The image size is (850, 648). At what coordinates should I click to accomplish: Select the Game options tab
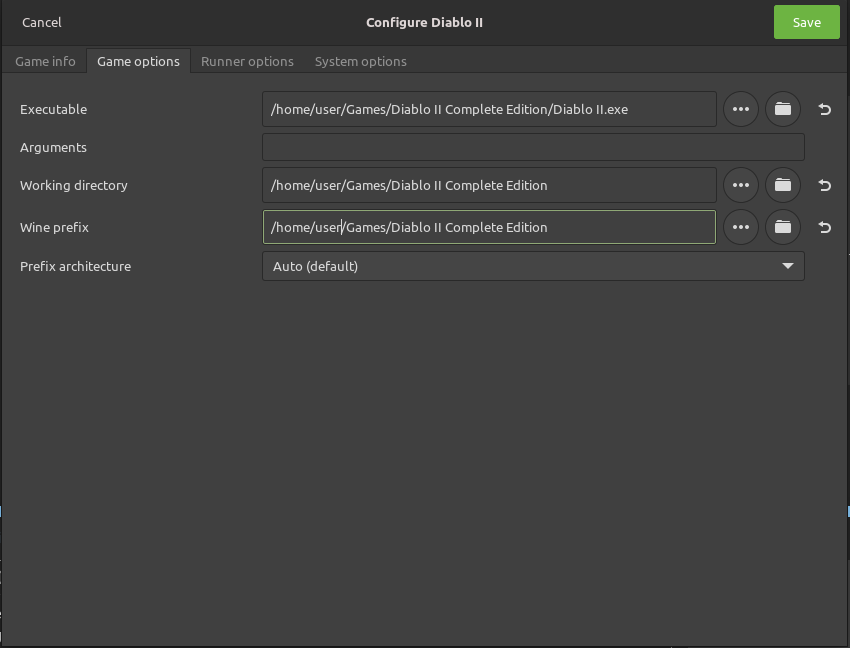[x=138, y=61]
